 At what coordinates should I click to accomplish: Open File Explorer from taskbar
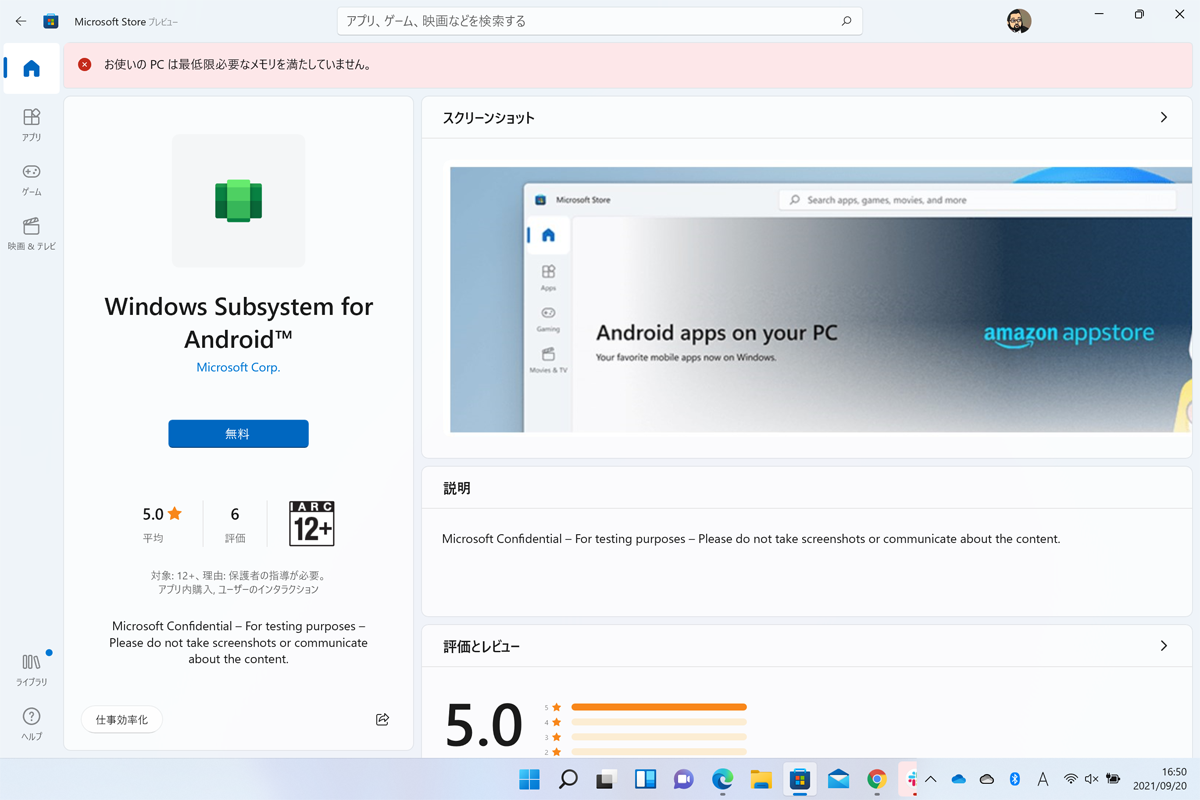click(x=761, y=780)
